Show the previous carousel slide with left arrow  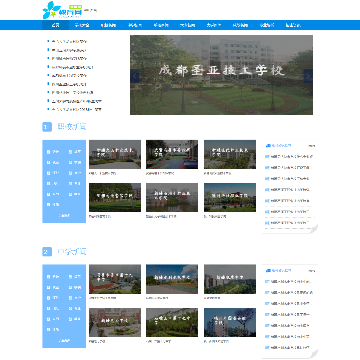click(x=135, y=76)
